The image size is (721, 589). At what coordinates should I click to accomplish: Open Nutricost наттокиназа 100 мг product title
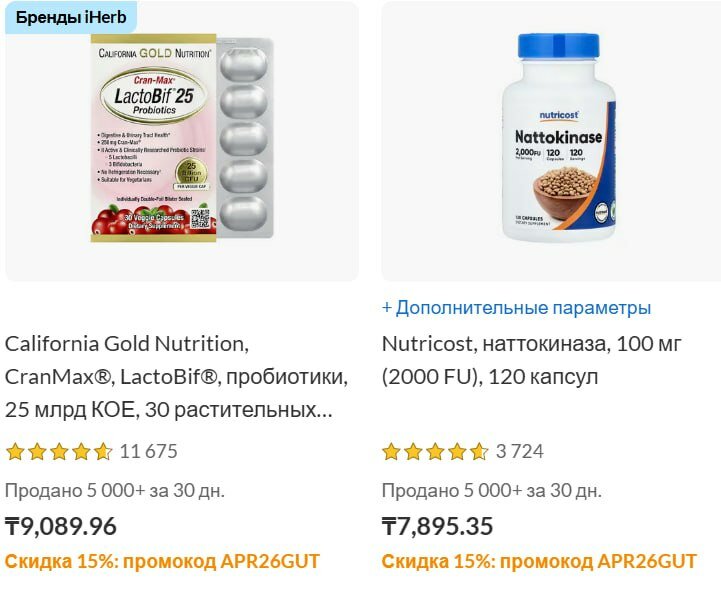pos(531,360)
